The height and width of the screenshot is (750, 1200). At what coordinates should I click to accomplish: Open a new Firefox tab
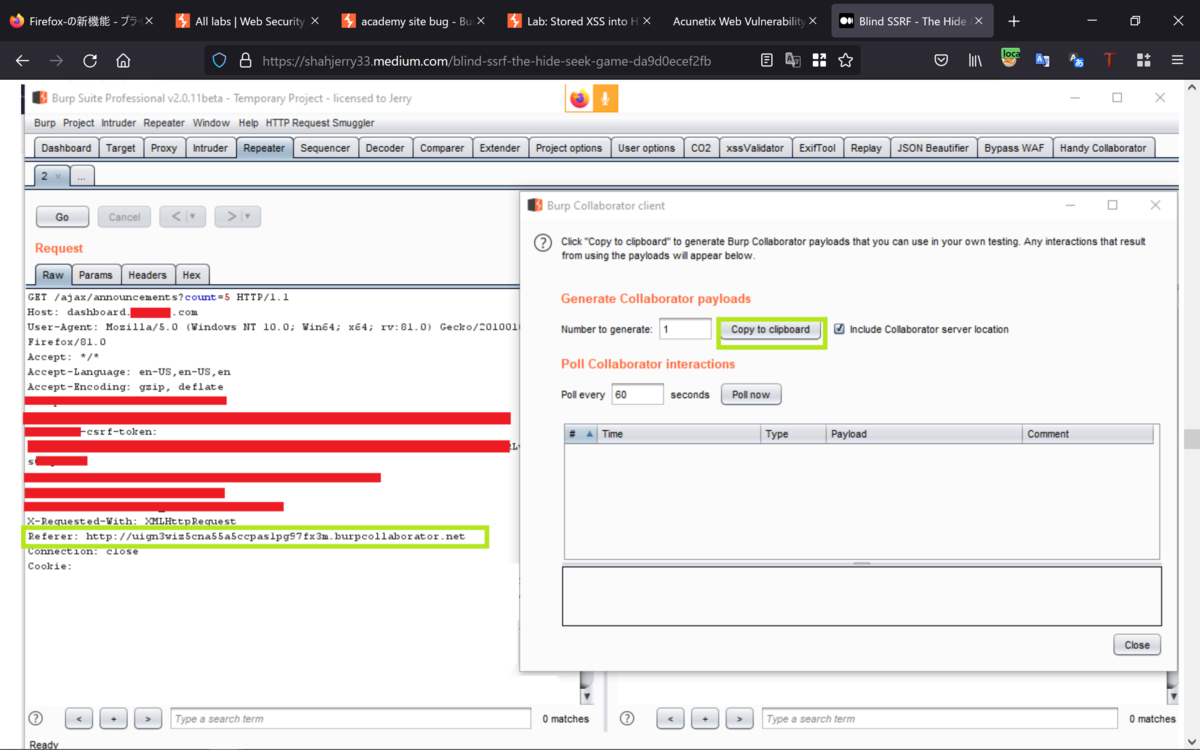click(x=1014, y=21)
